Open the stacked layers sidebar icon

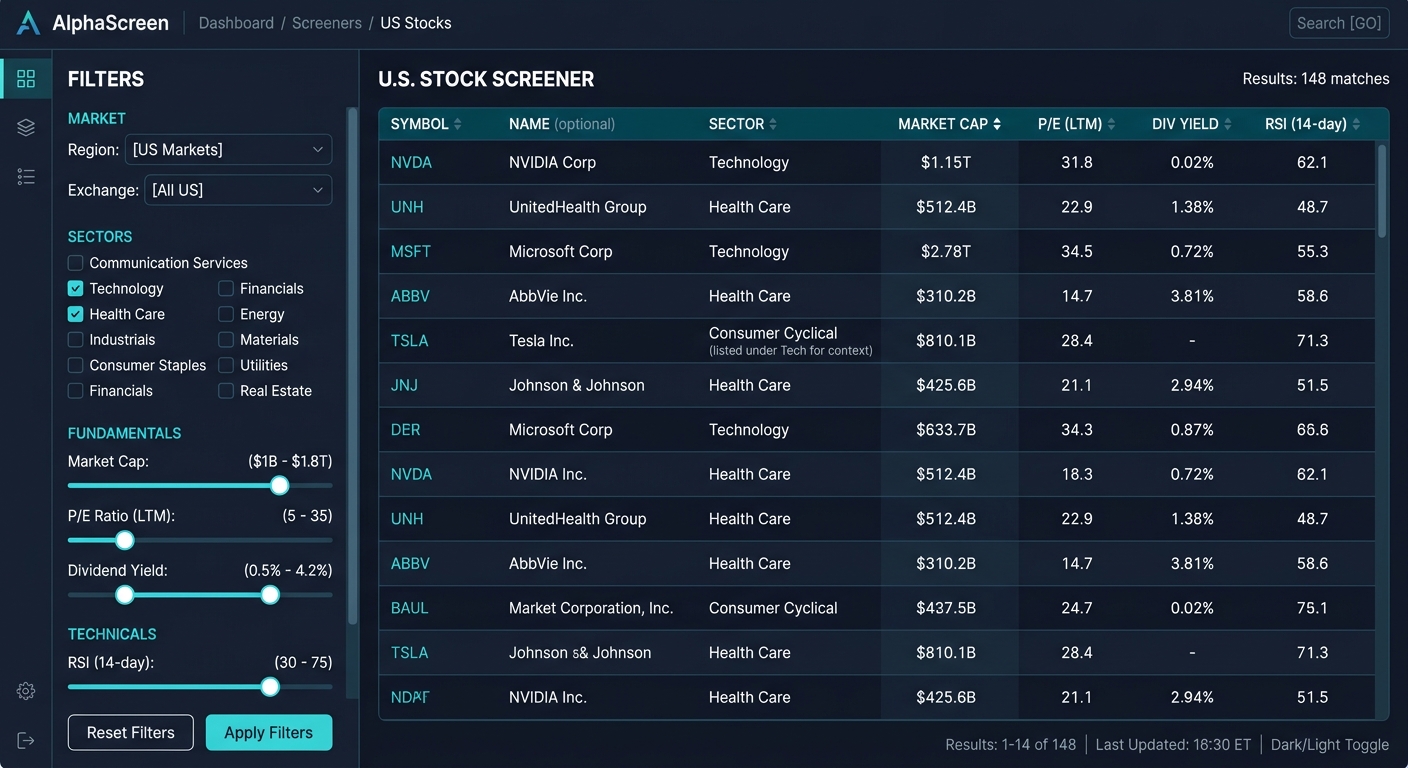[x=26, y=127]
